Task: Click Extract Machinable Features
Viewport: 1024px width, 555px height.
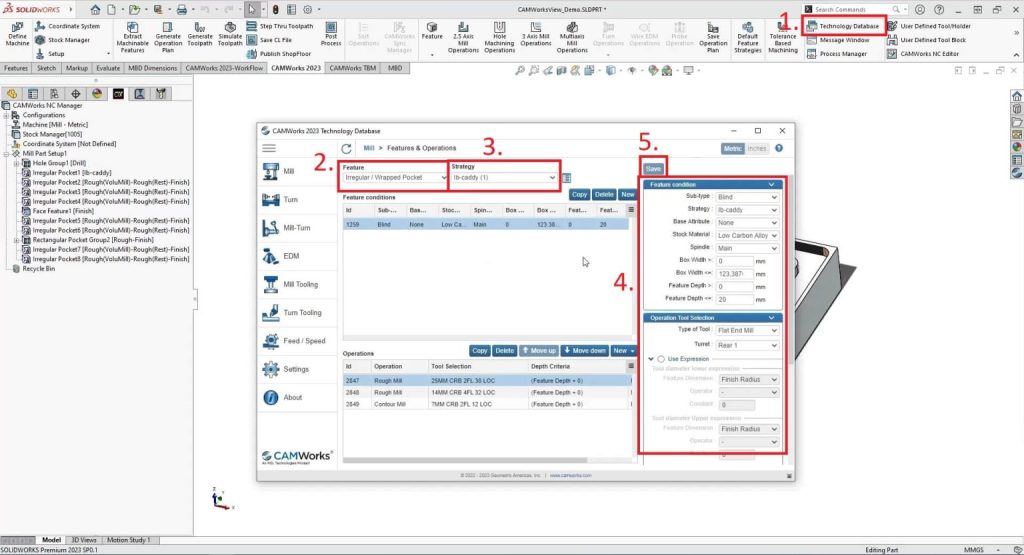Action: pyautogui.click(x=133, y=37)
